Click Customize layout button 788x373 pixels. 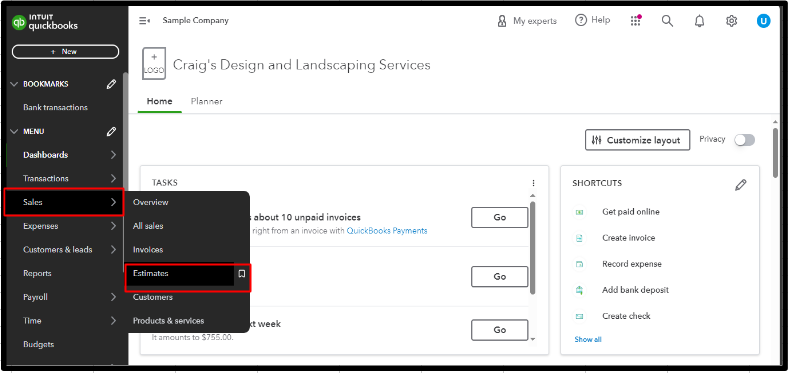pos(637,140)
